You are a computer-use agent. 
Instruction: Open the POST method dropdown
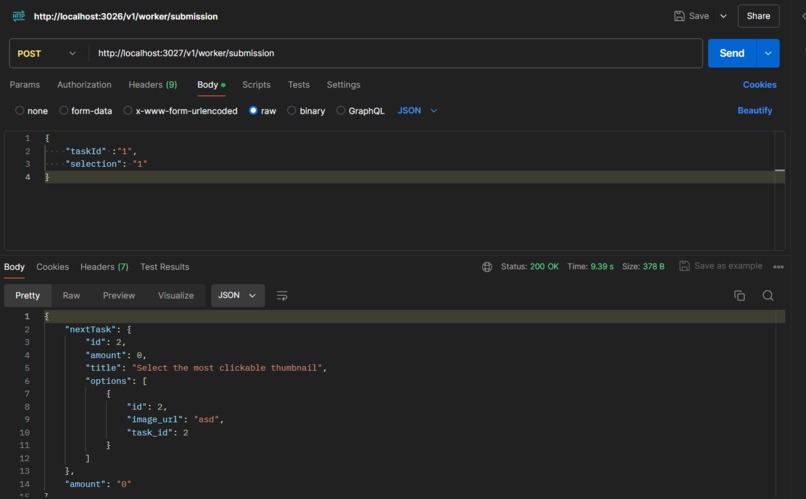pos(47,53)
